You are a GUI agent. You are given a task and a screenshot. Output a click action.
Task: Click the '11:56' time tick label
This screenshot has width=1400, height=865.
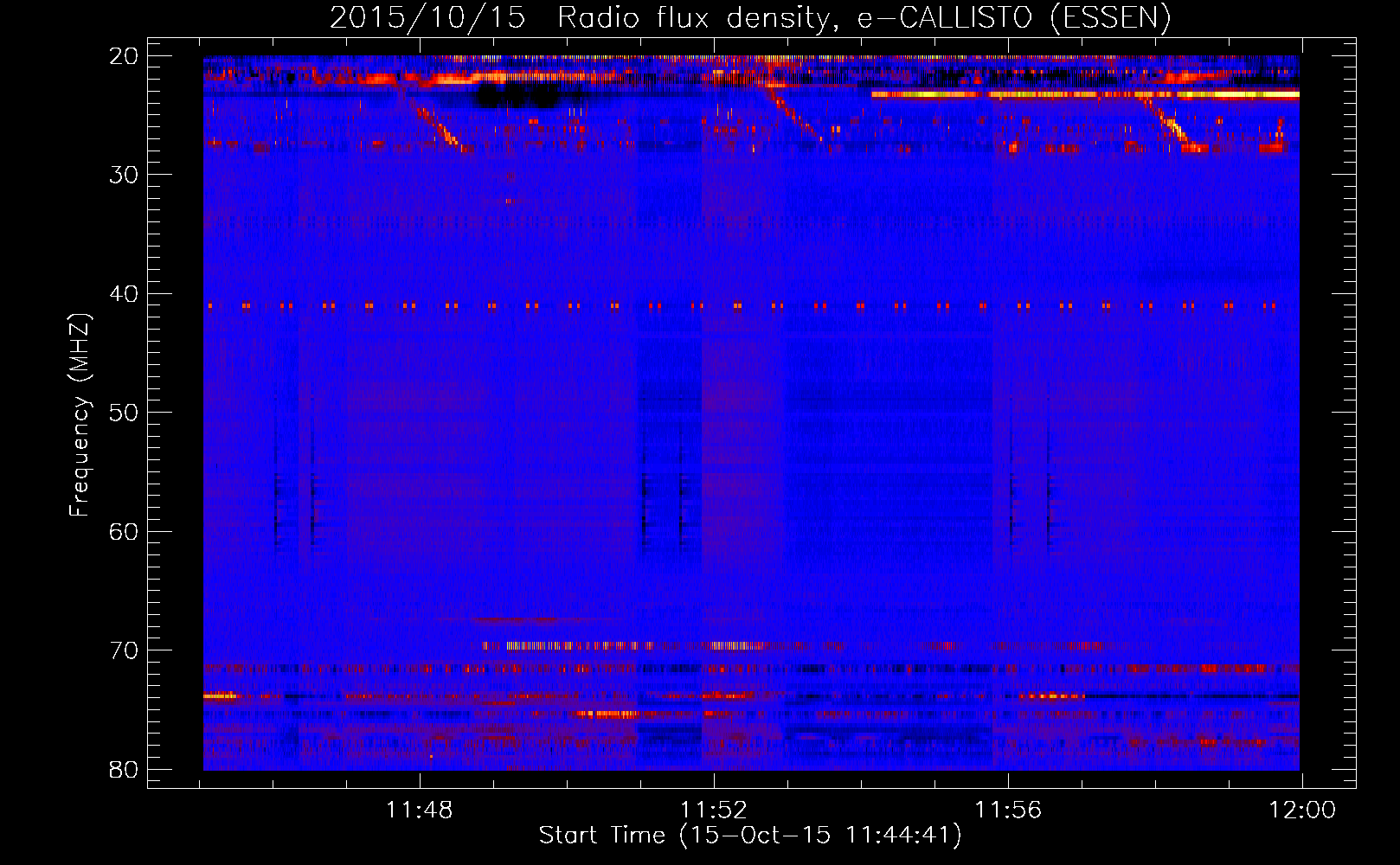pyautogui.click(x=1008, y=811)
